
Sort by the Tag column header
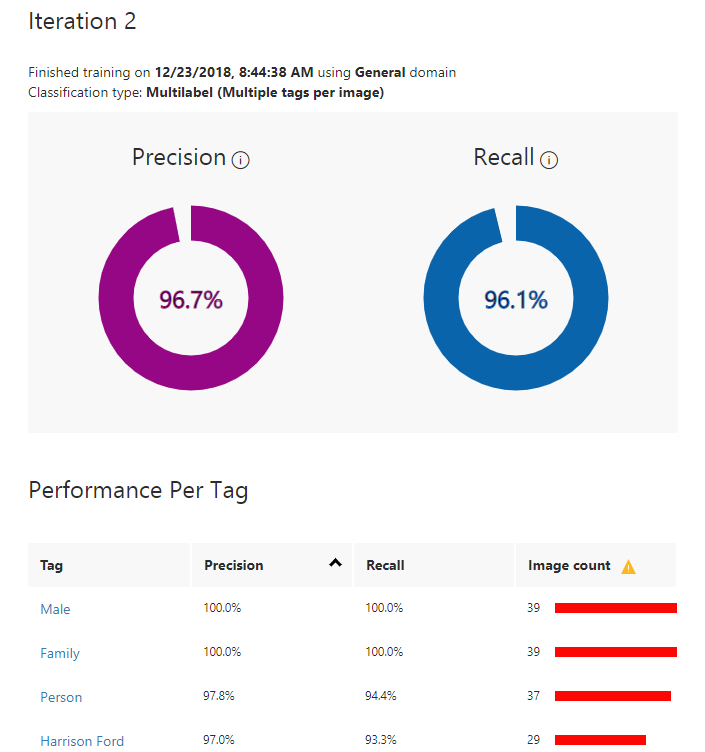tap(52, 566)
